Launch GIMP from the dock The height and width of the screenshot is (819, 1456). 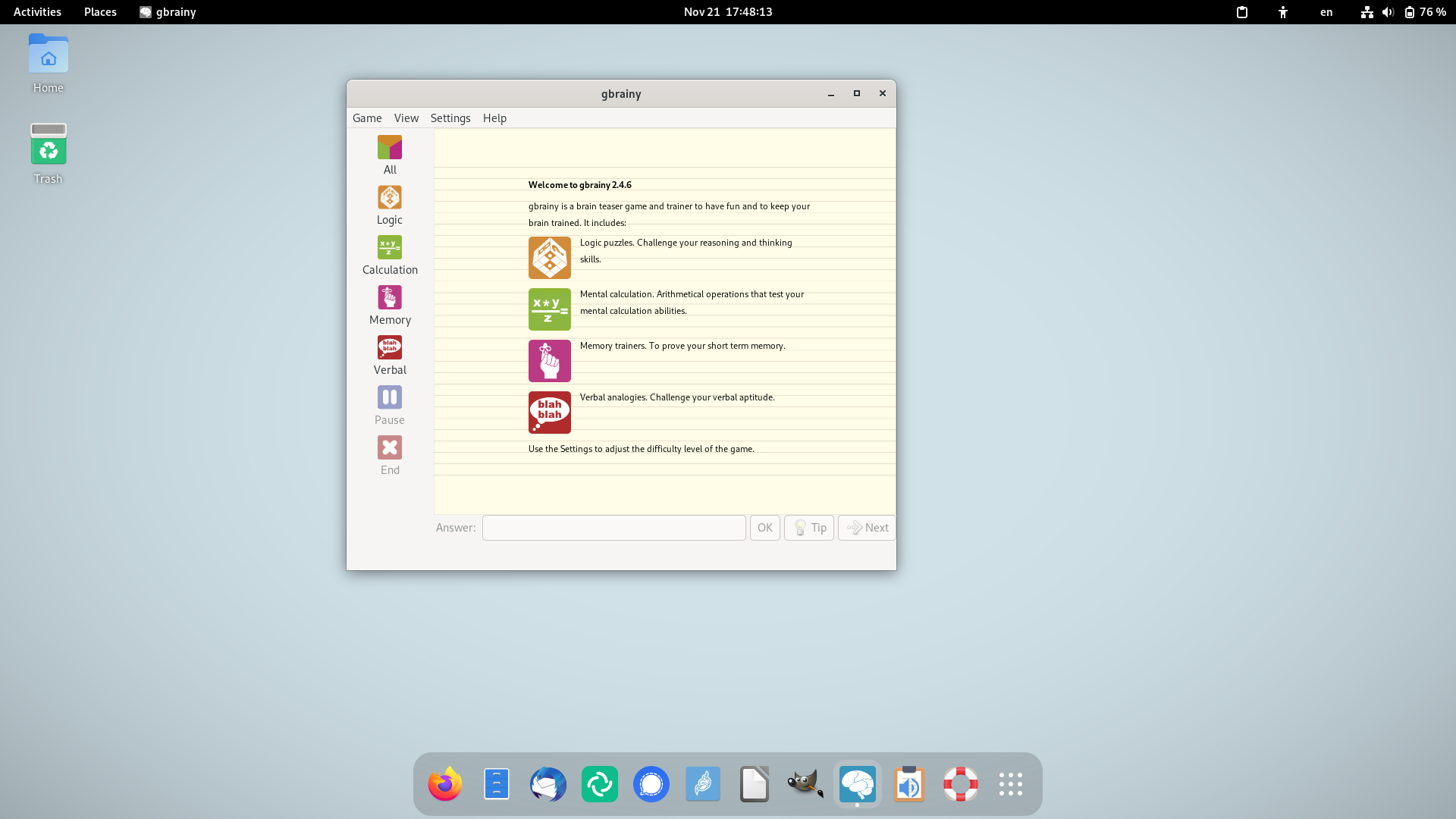pos(806,784)
